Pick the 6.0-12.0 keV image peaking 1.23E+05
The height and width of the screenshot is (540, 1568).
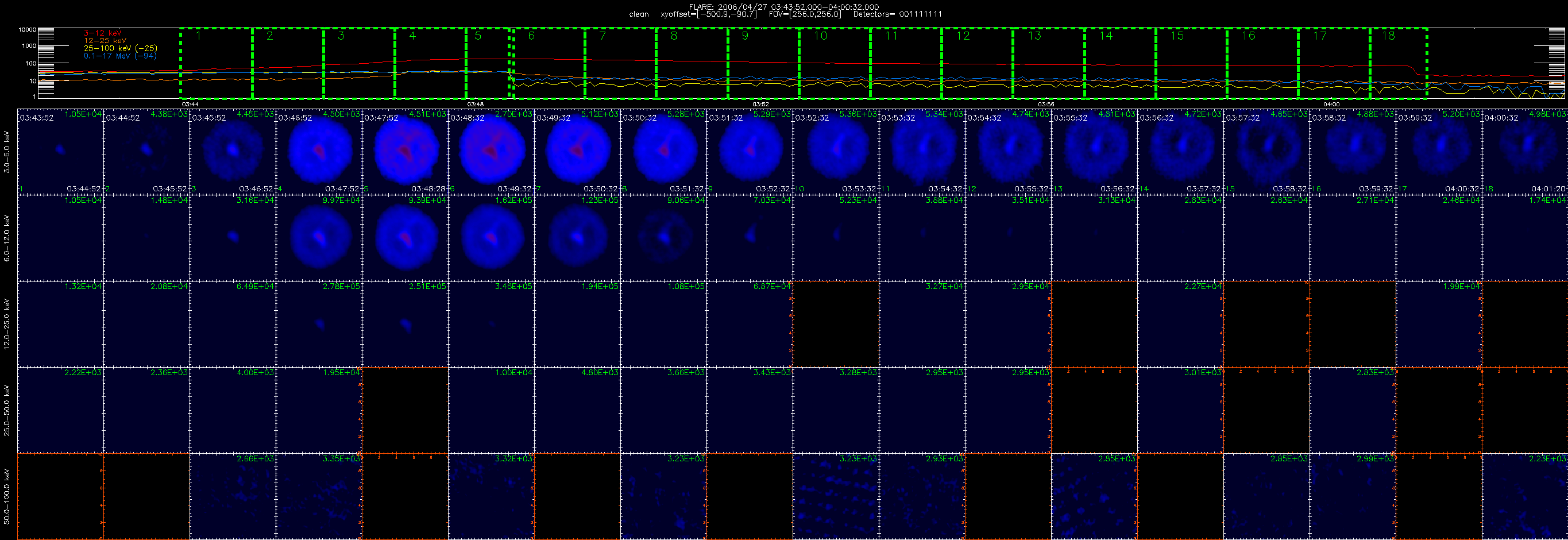(x=578, y=238)
